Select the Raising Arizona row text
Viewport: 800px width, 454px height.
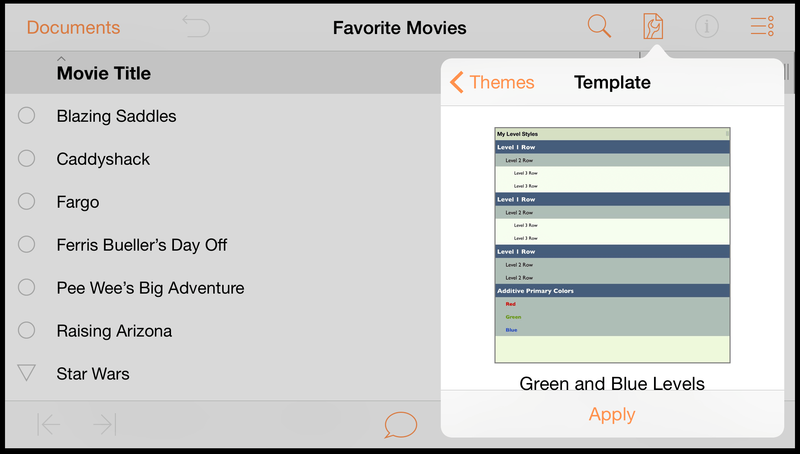[114, 331]
